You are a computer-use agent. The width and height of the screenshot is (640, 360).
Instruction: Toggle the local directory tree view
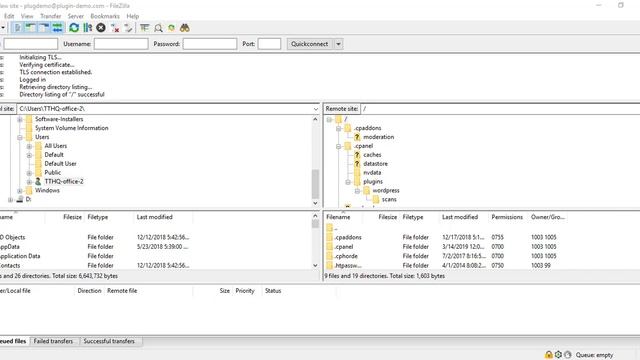coord(31,28)
